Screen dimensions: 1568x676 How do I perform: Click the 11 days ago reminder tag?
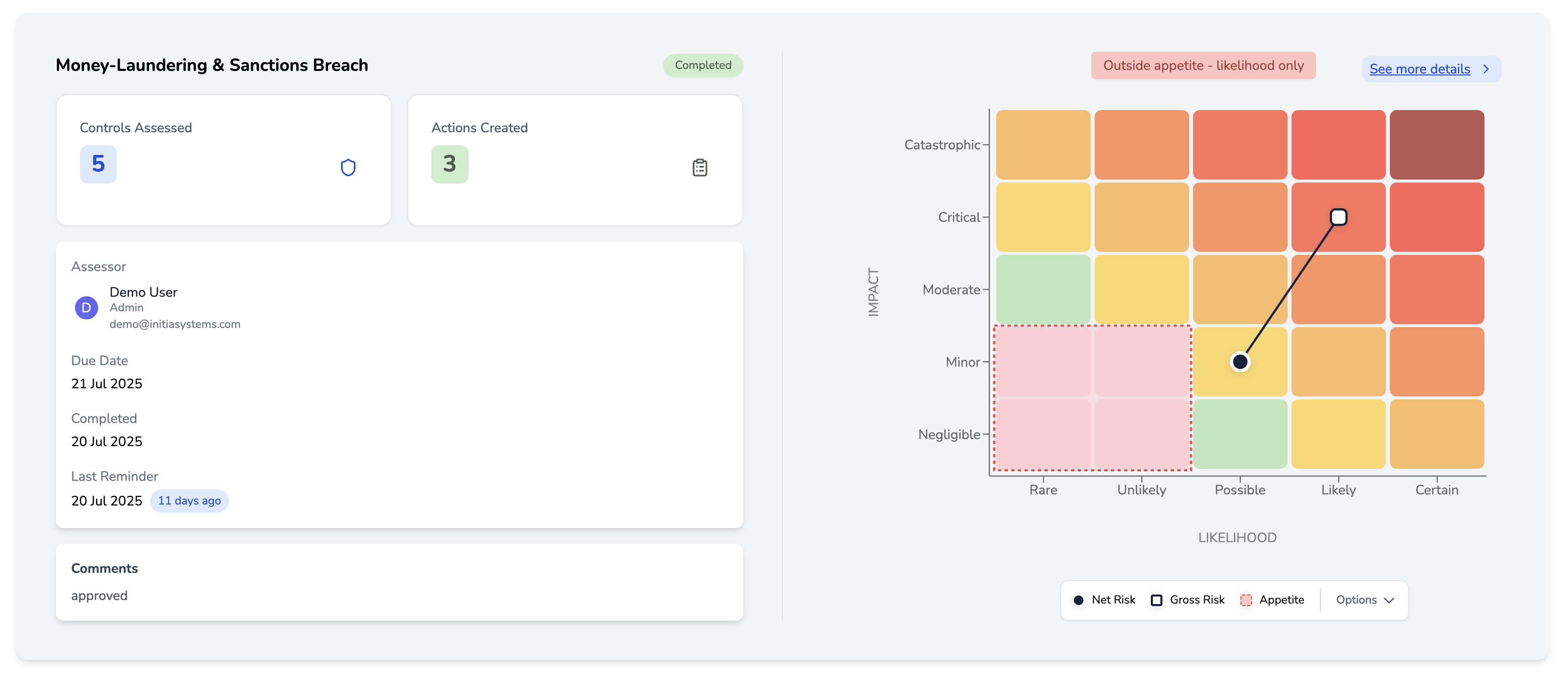point(189,501)
